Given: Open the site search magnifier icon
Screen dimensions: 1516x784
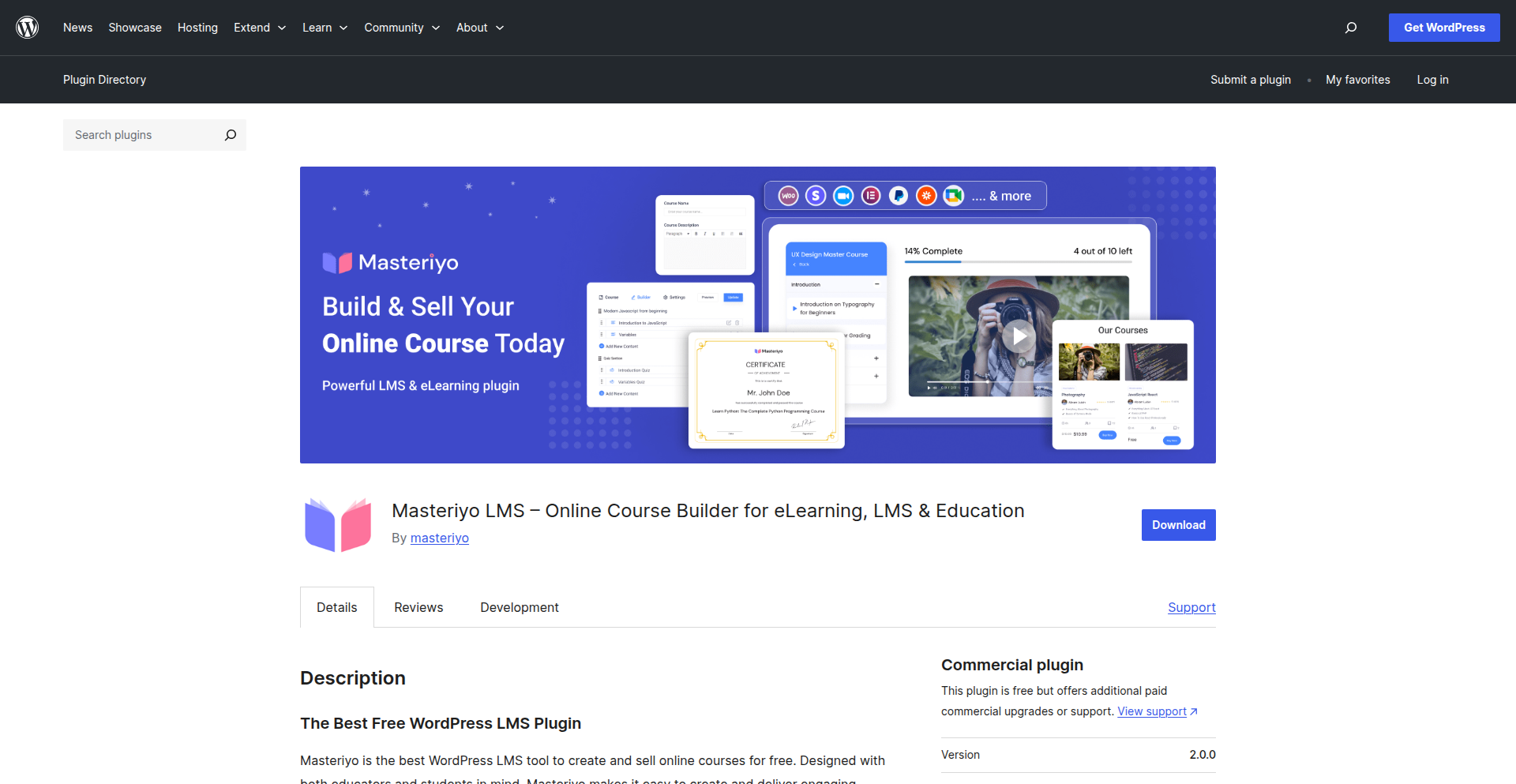Looking at the screenshot, I should 1351,28.
